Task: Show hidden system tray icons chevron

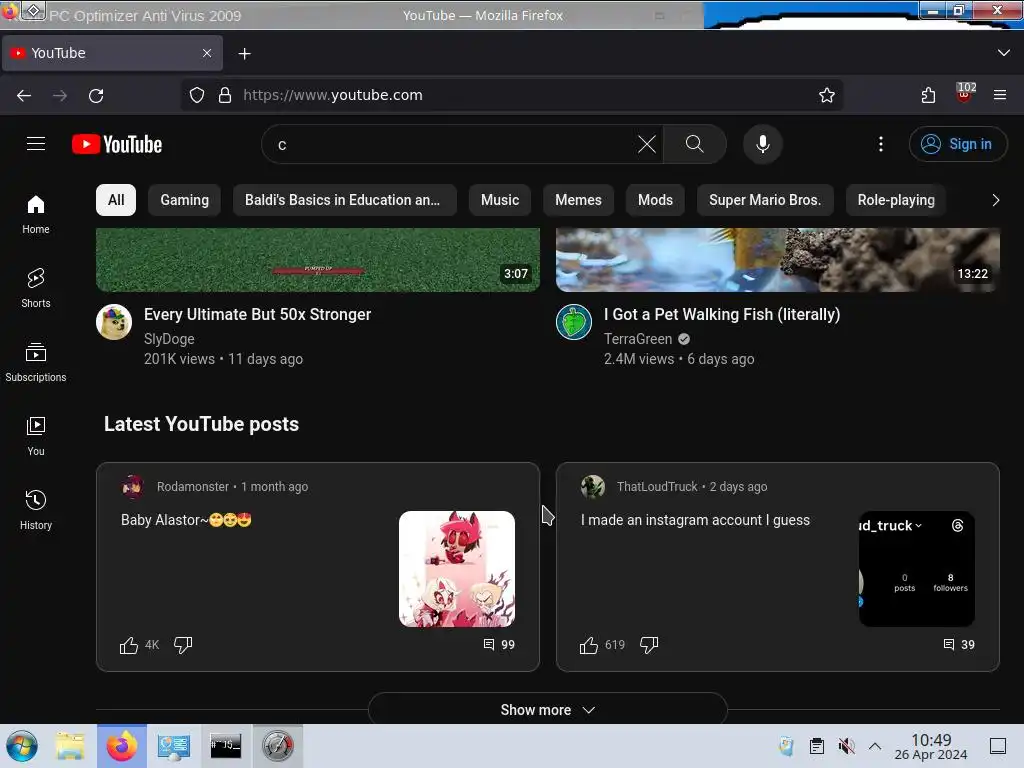Action: pyautogui.click(x=875, y=746)
